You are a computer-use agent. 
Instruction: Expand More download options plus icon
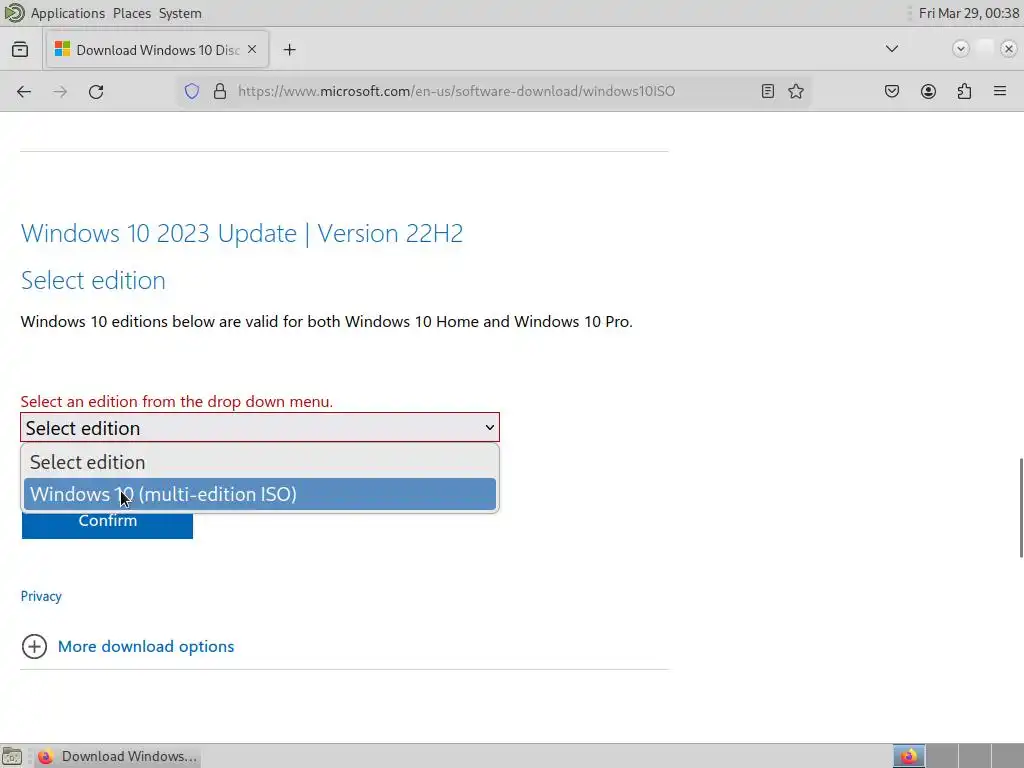click(x=34, y=647)
